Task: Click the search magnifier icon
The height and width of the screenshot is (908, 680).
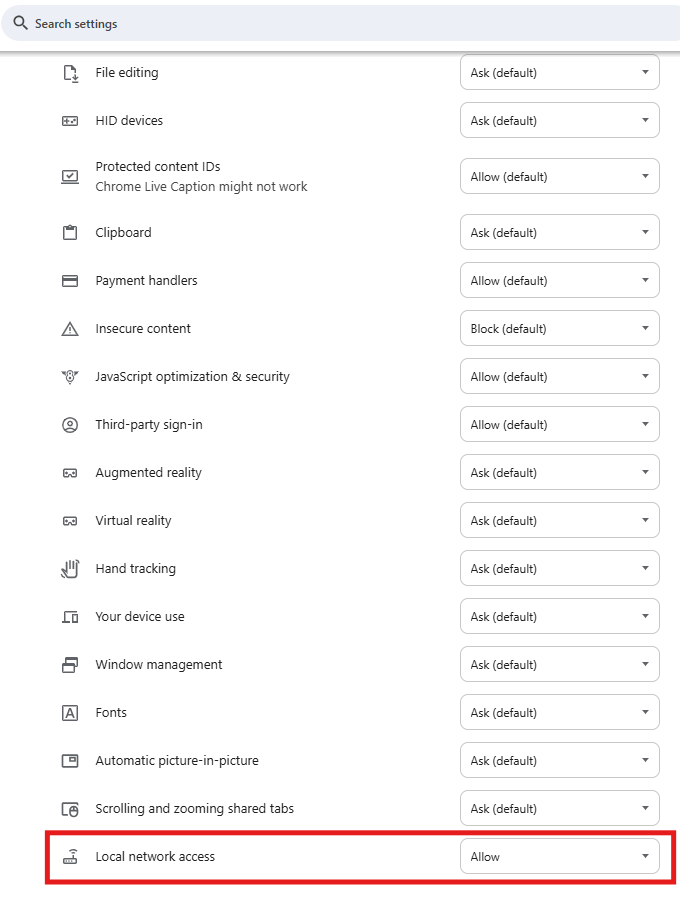Action: [x=20, y=23]
